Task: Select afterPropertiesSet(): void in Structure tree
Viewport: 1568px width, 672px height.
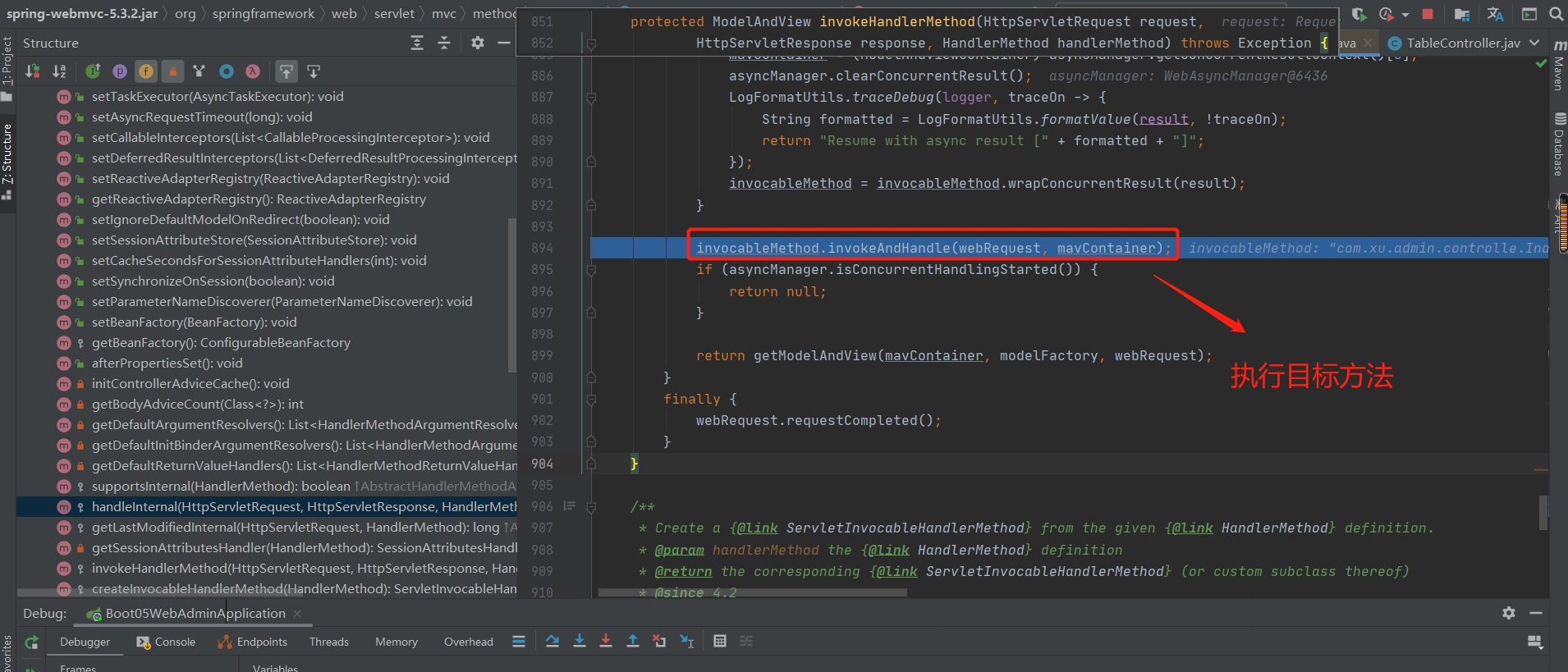Action: [267, 363]
